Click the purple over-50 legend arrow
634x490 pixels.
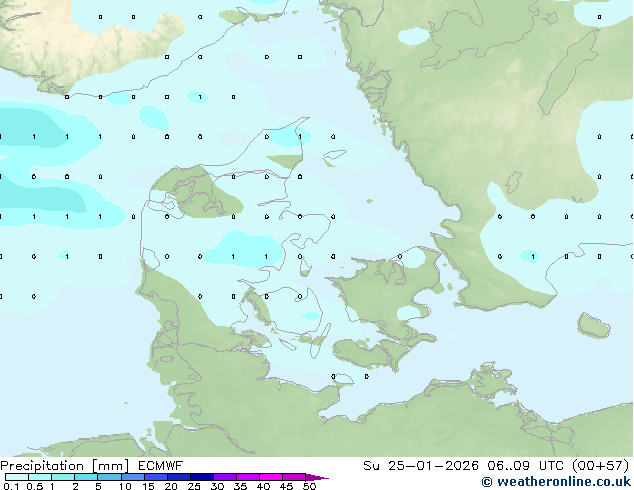coord(317,477)
